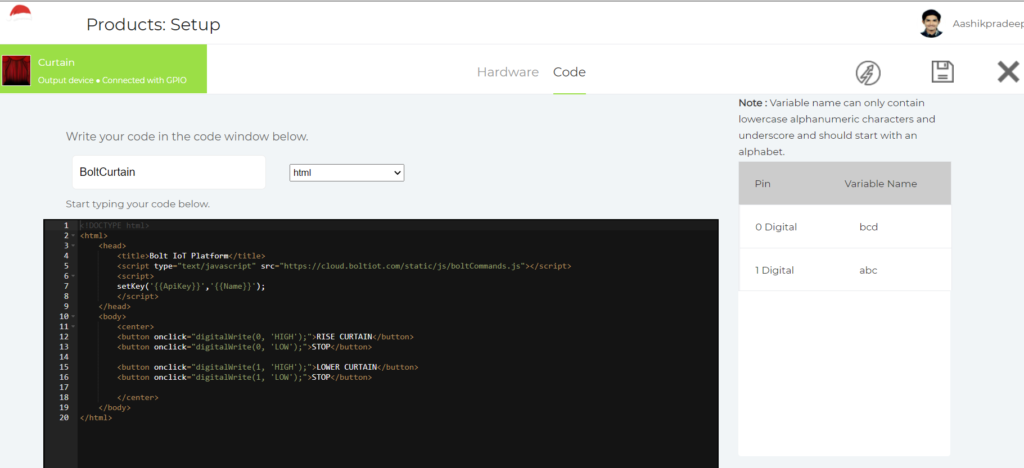The height and width of the screenshot is (468, 1024).
Task: Click the lightning bolt deploy icon
Action: [868, 72]
